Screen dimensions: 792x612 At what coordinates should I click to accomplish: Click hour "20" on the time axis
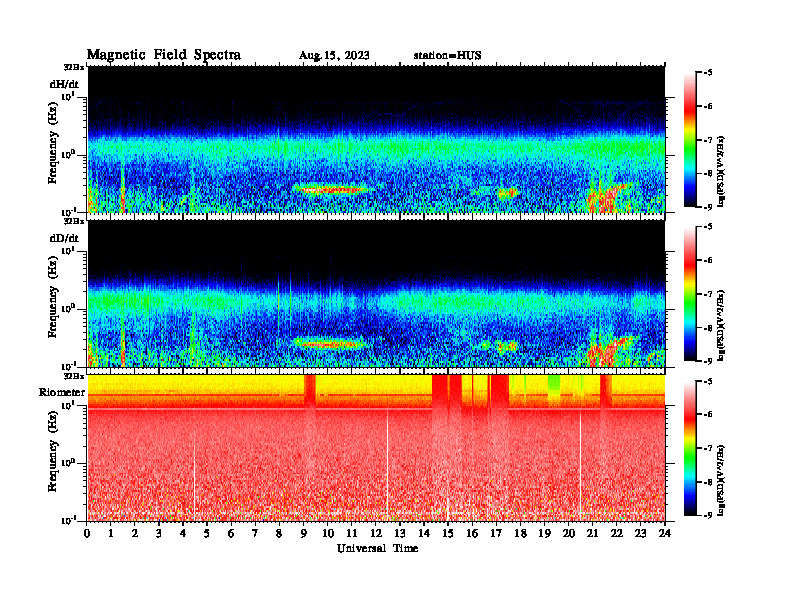[x=569, y=533]
